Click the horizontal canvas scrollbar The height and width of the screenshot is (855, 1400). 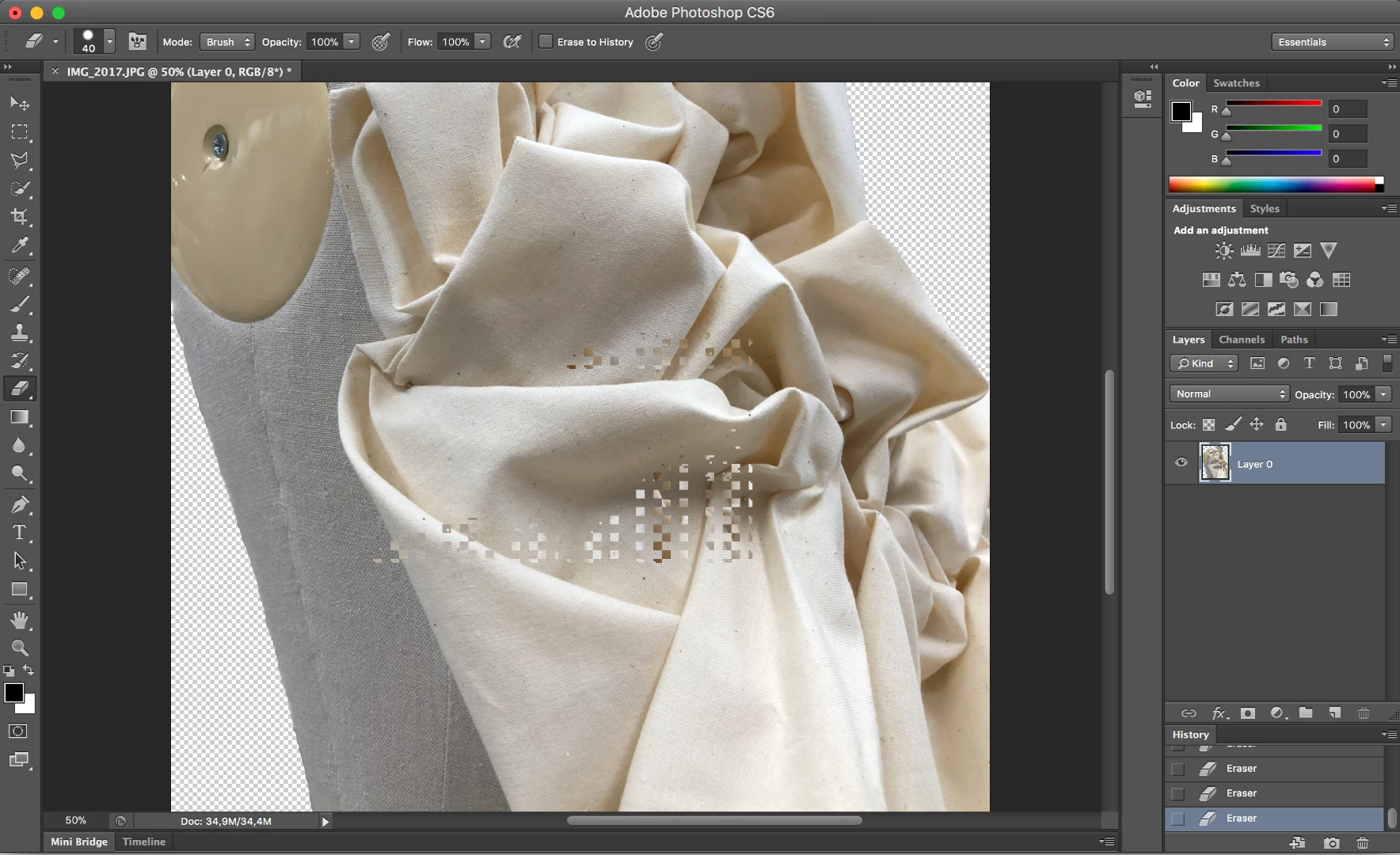click(714, 821)
